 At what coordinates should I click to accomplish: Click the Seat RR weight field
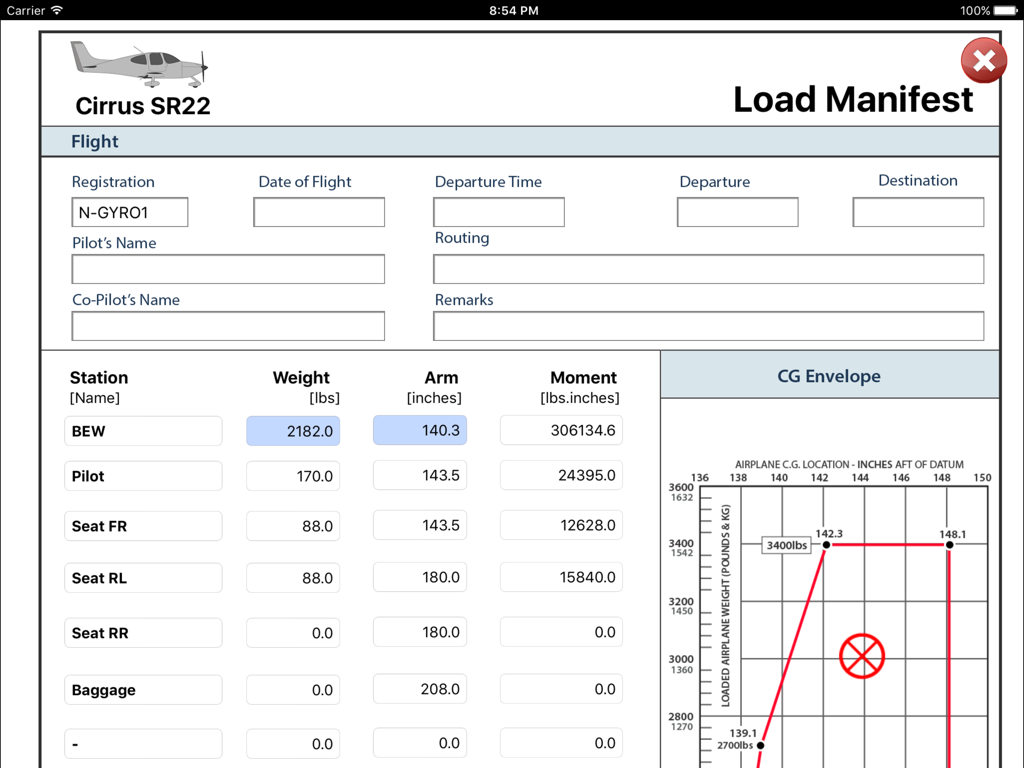(x=293, y=632)
